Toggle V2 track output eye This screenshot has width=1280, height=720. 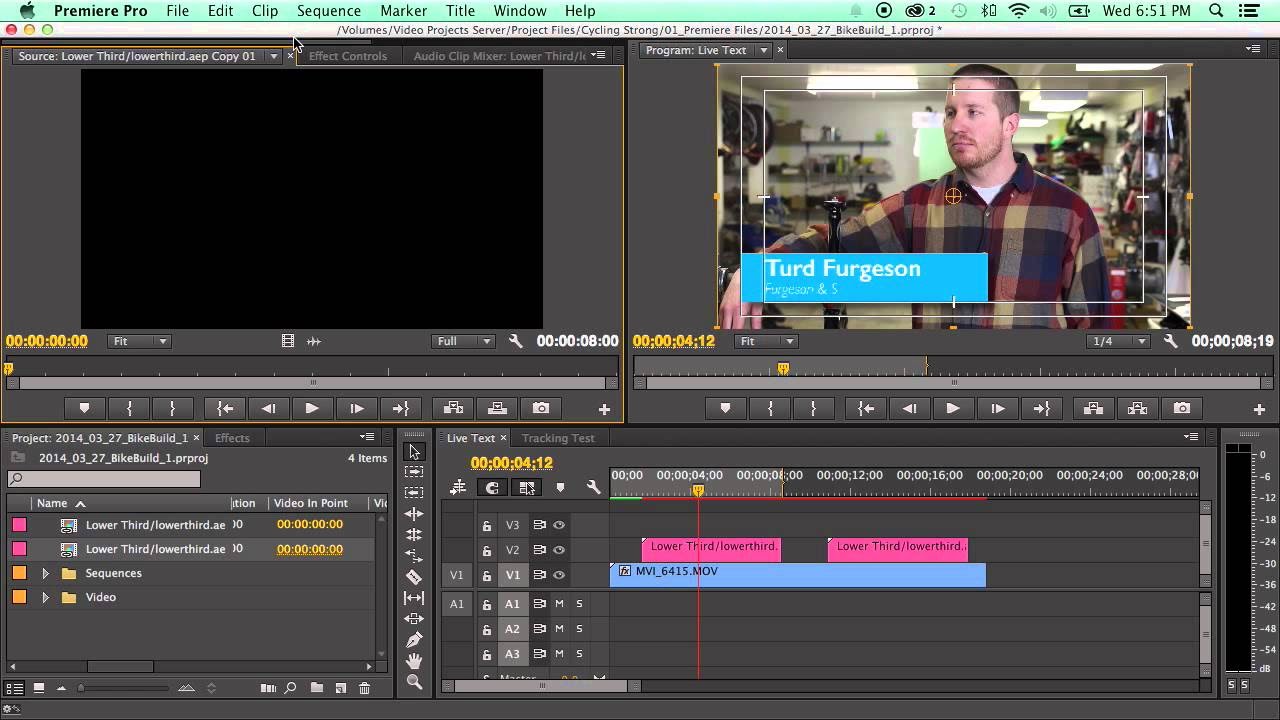559,550
